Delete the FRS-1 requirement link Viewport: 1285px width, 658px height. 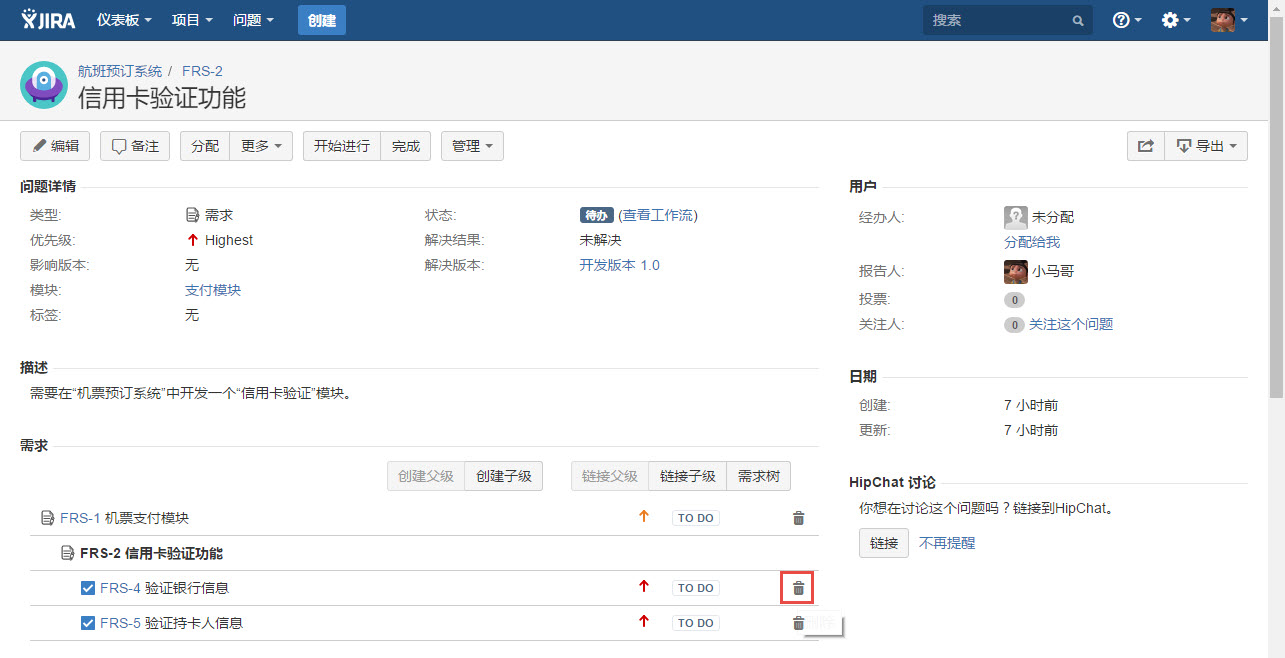798,518
